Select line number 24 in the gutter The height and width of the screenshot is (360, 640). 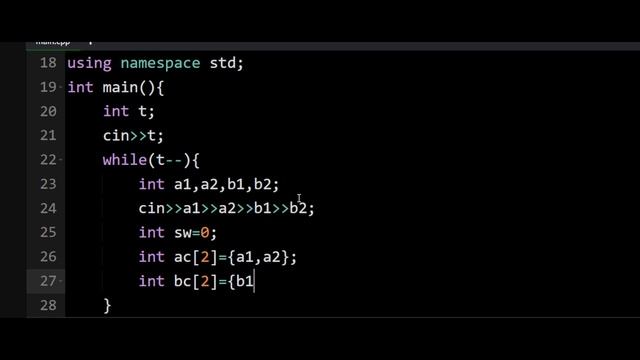coord(48,209)
